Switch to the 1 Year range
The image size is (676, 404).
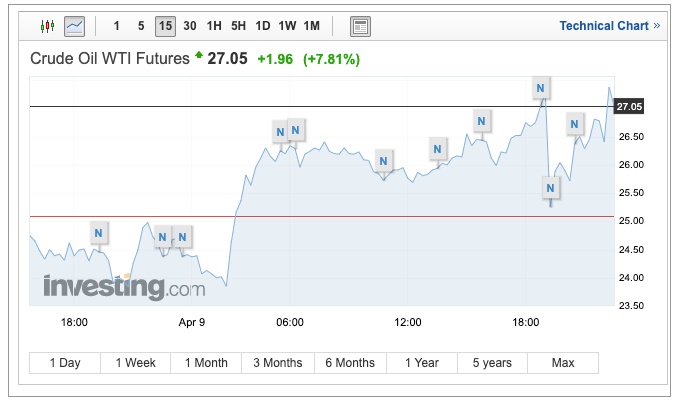420,363
